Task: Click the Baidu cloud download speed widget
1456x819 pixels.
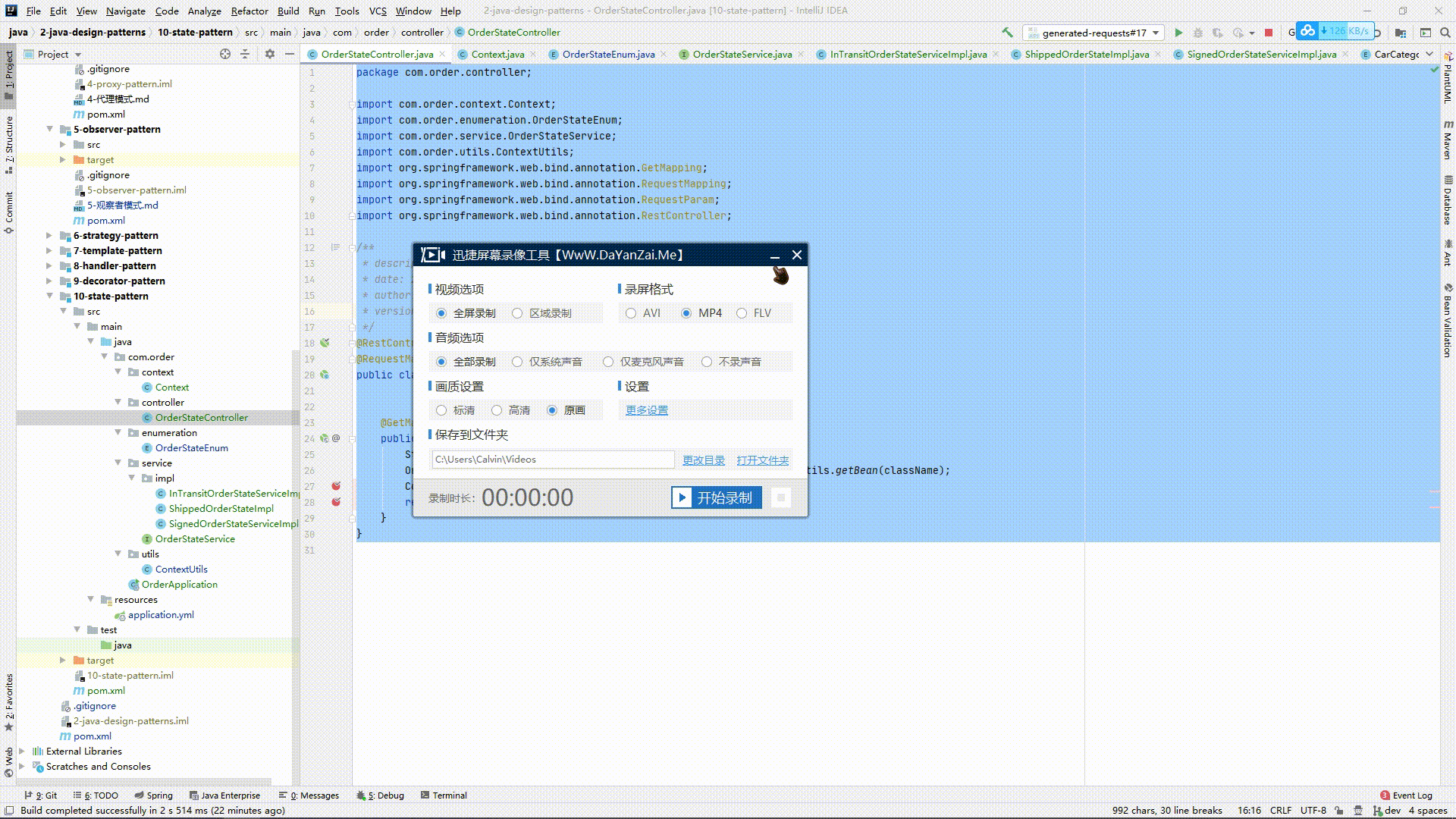Action: (x=1335, y=31)
